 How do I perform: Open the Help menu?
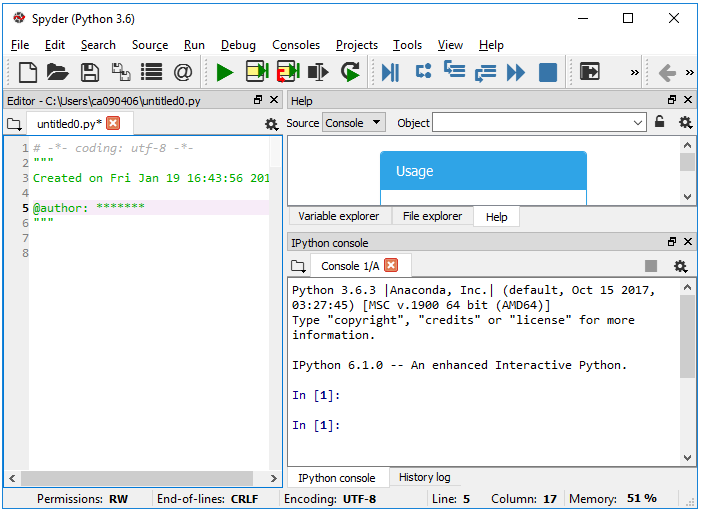coord(491,45)
